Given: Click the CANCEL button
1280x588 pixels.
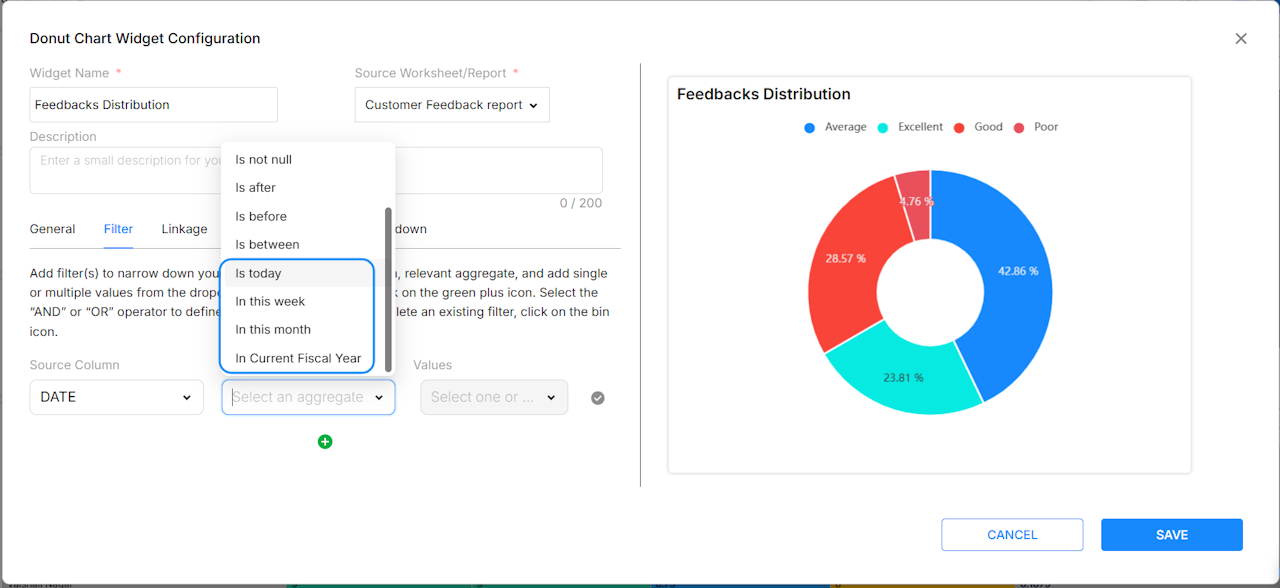Looking at the screenshot, I should [1012, 535].
